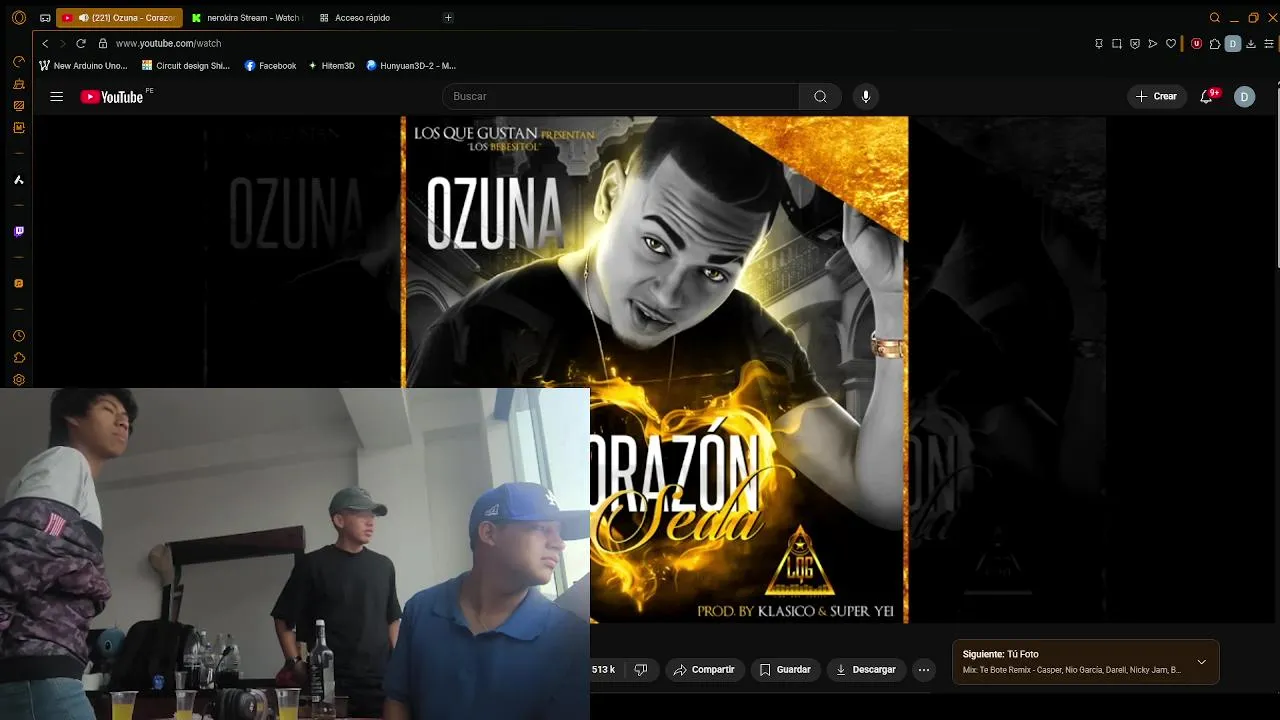Click the webcam overlay video
The height and width of the screenshot is (720, 1280).
click(295, 554)
